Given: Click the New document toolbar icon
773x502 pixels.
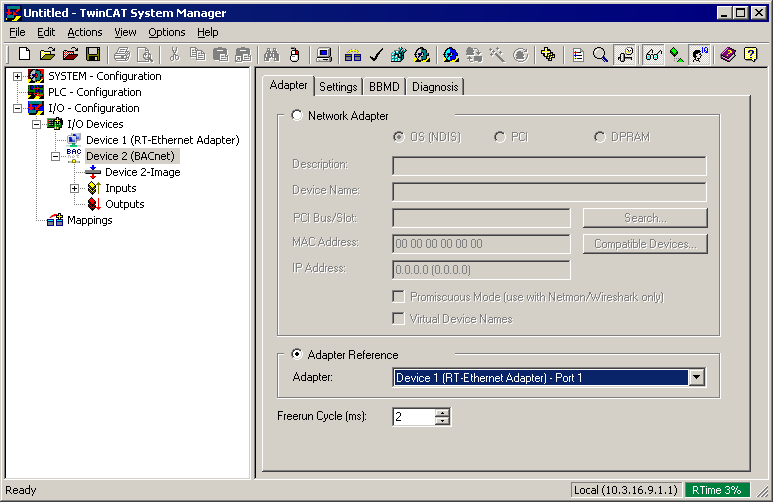Looking at the screenshot, I should pyautogui.click(x=24, y=54).
